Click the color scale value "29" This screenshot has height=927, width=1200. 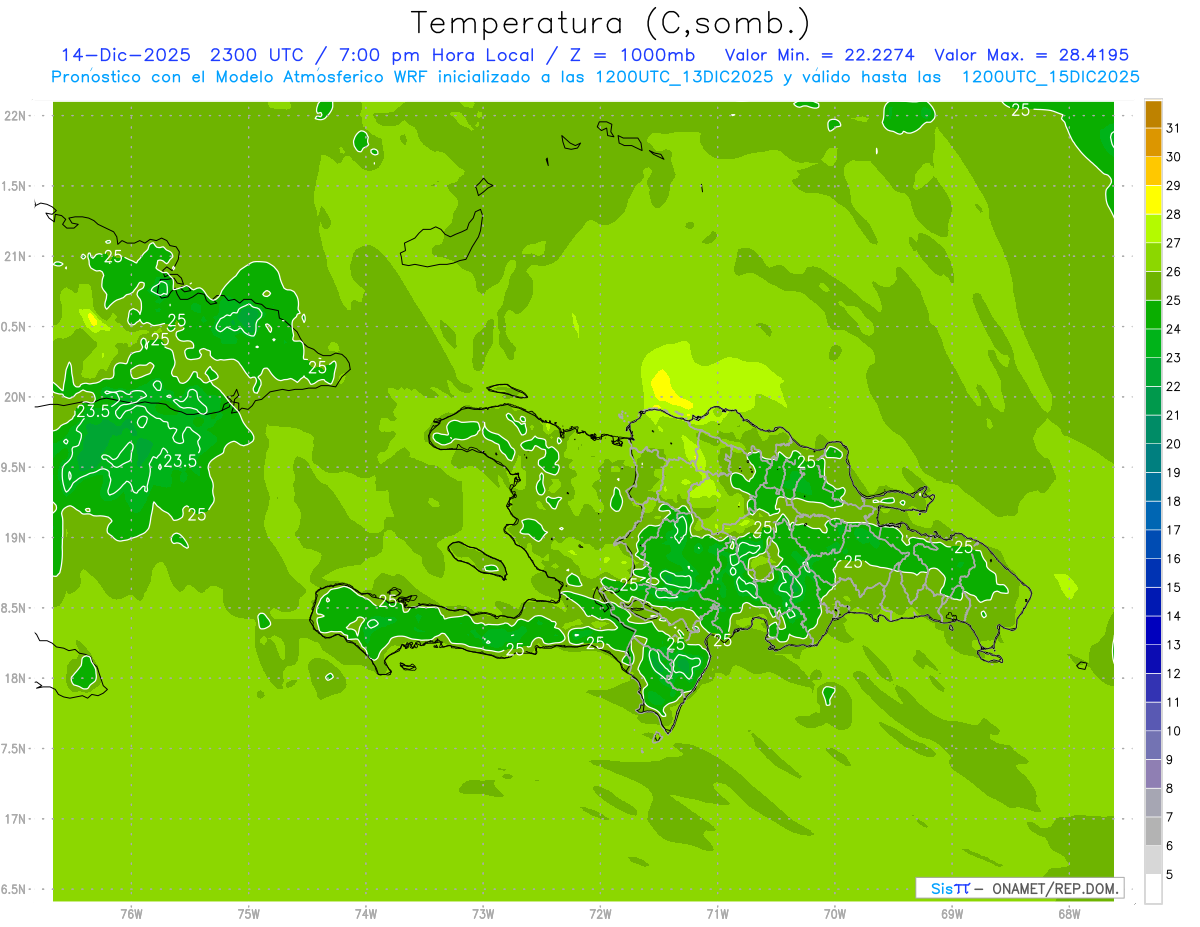coord(1174,185)
